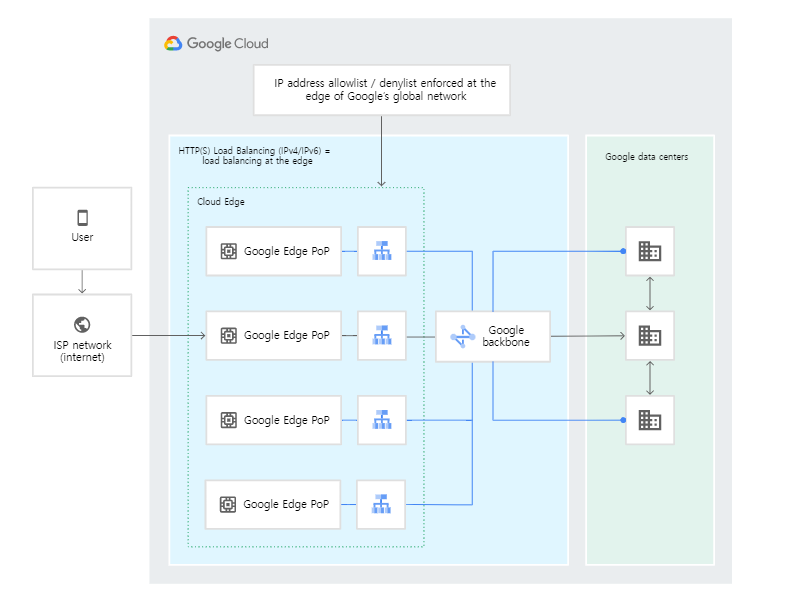Click the "HTTP(S) Load Balancing (IPv4/IPv6)" label

click(254, 156)
